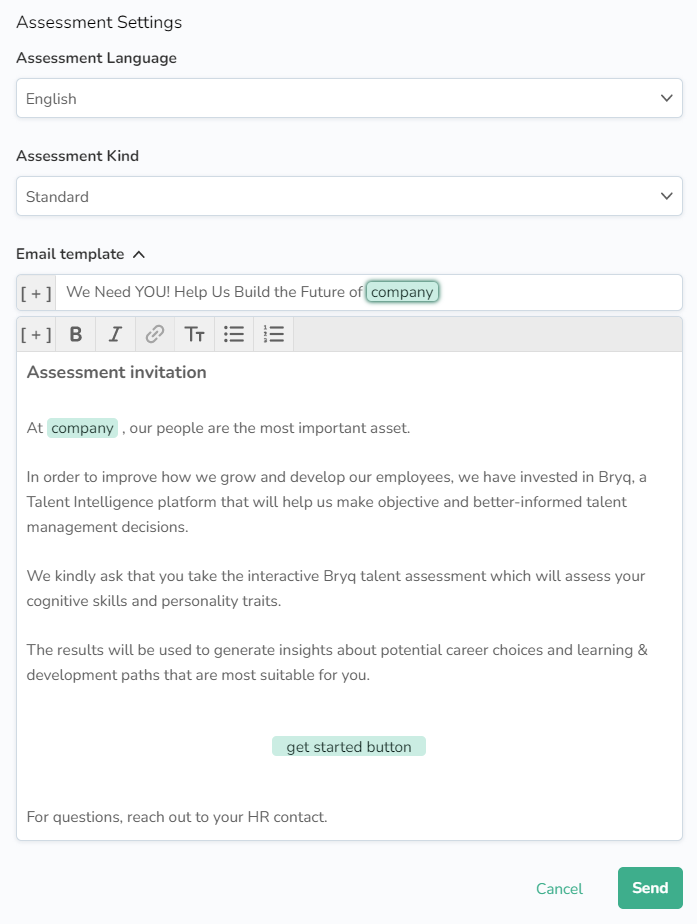Viewport: 697px width, 924px height.
Task: Click the Send button
Action: (650, 888)
